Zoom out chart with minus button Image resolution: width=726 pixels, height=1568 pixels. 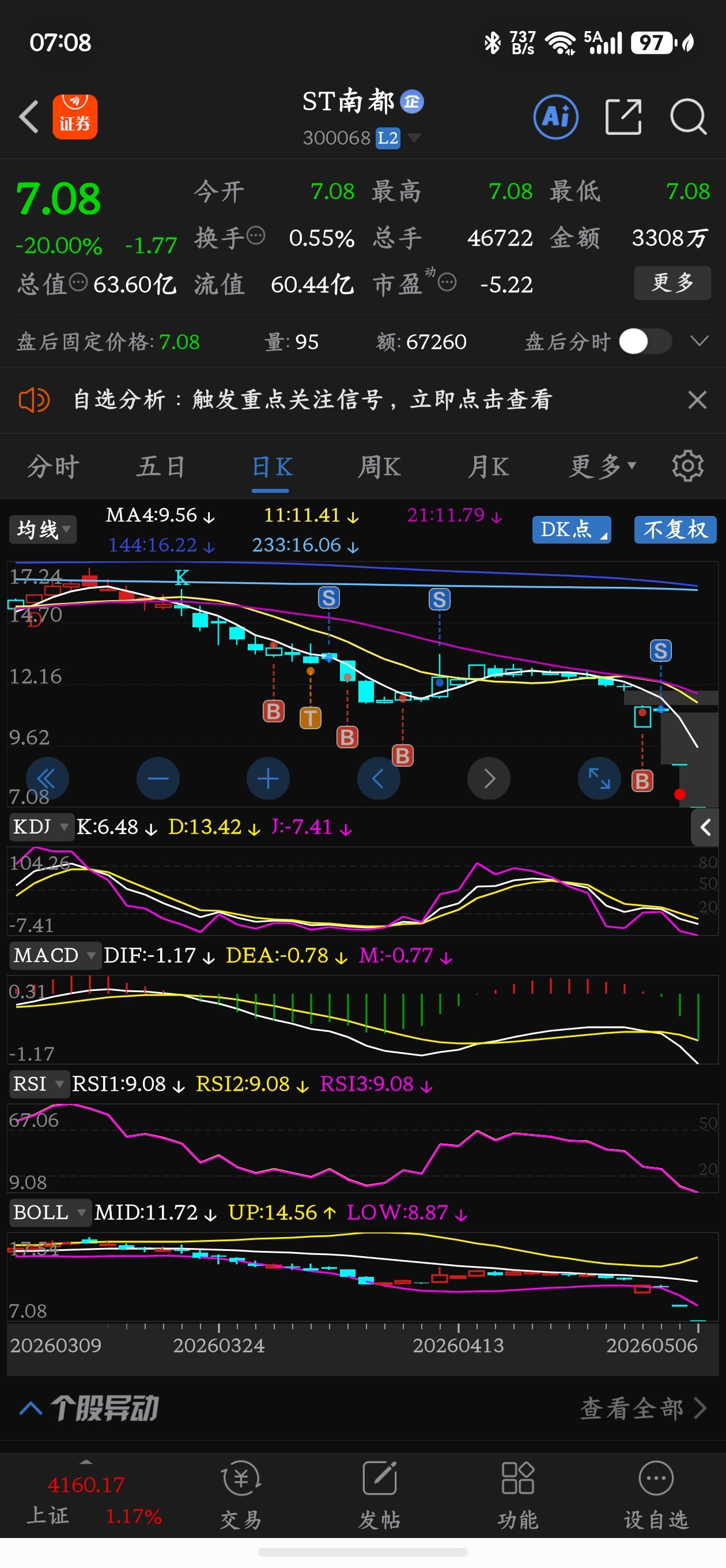(x=158, y=778)
